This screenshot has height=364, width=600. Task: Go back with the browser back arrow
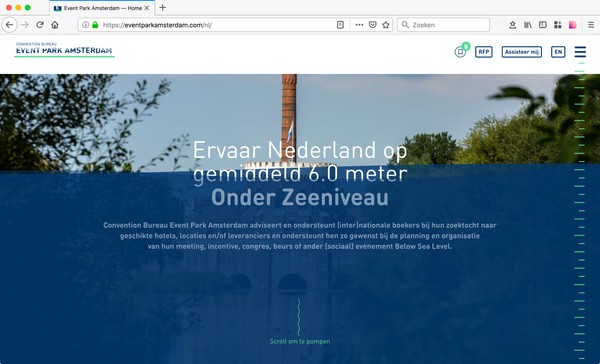point(9,25)
